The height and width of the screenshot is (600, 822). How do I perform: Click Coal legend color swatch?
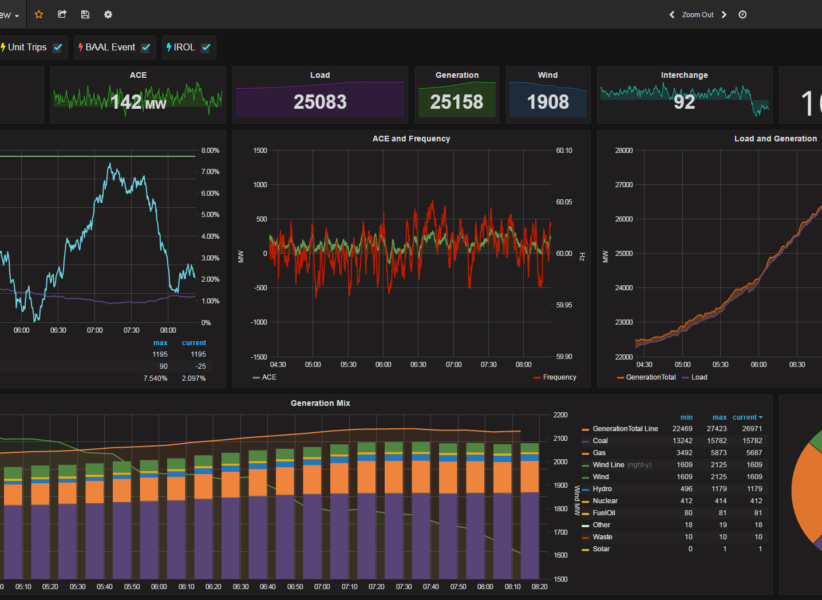pyautogui.click(x=586, y=441)
